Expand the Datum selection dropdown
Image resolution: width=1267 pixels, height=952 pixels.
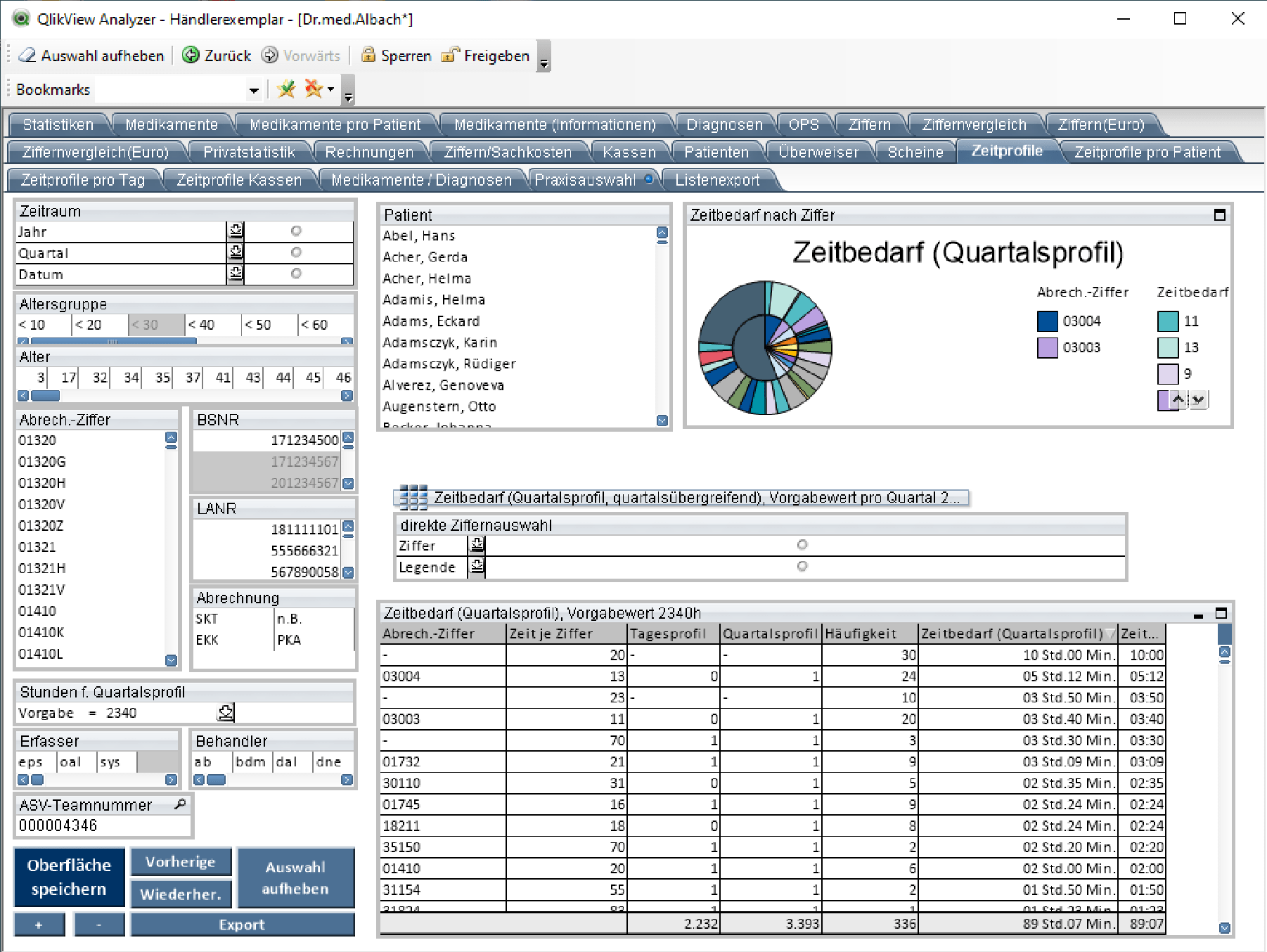[236, 274]
